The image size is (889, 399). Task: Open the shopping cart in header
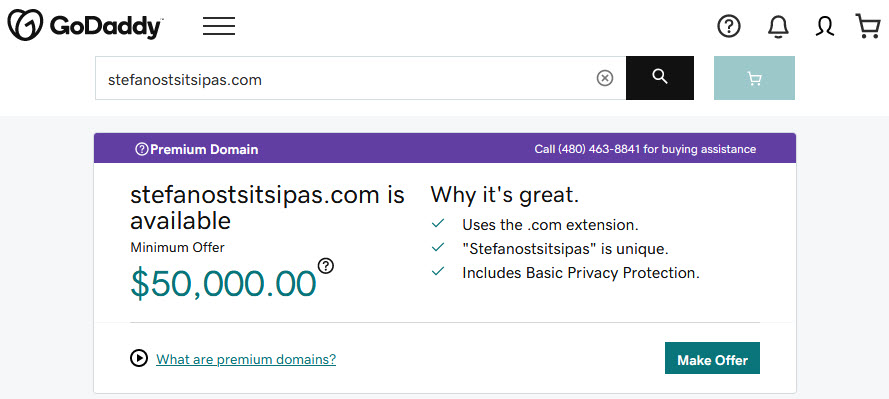(867, 26)
